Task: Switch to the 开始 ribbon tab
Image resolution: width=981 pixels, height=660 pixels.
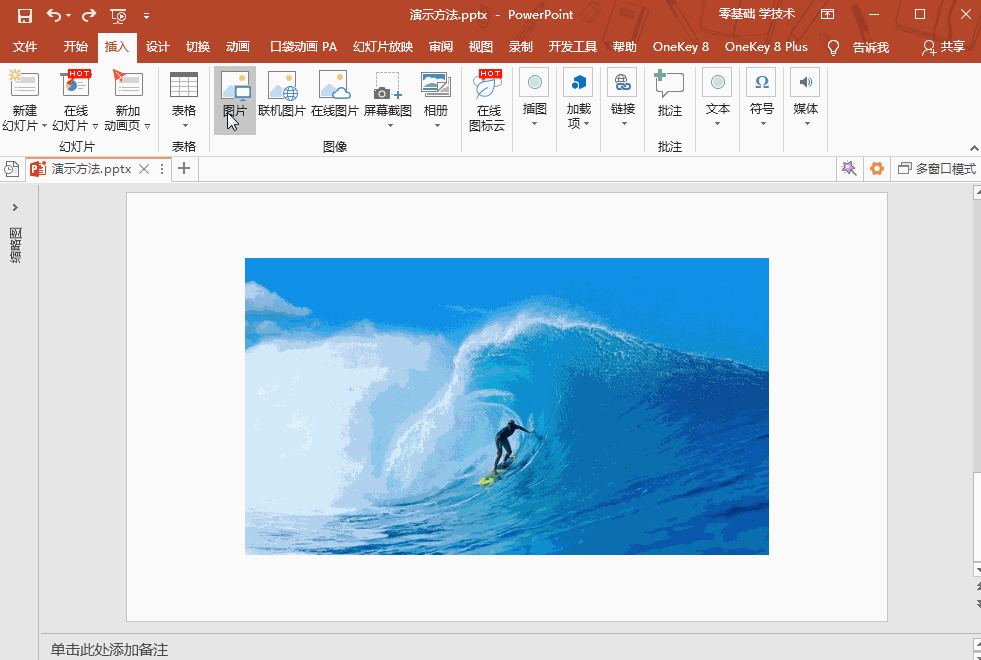Action: [x=76, y=47]
